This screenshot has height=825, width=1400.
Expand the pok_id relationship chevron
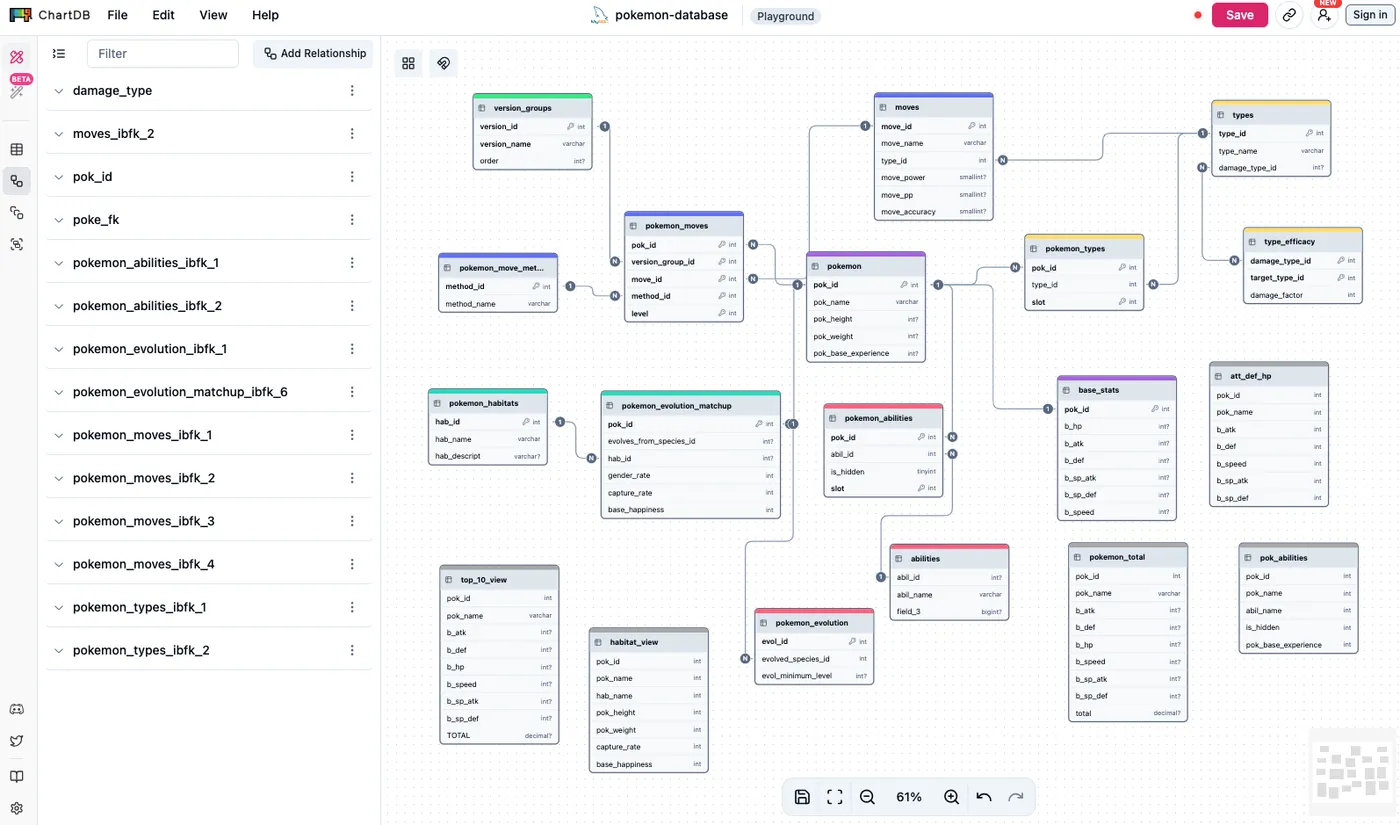coord(59,177)
